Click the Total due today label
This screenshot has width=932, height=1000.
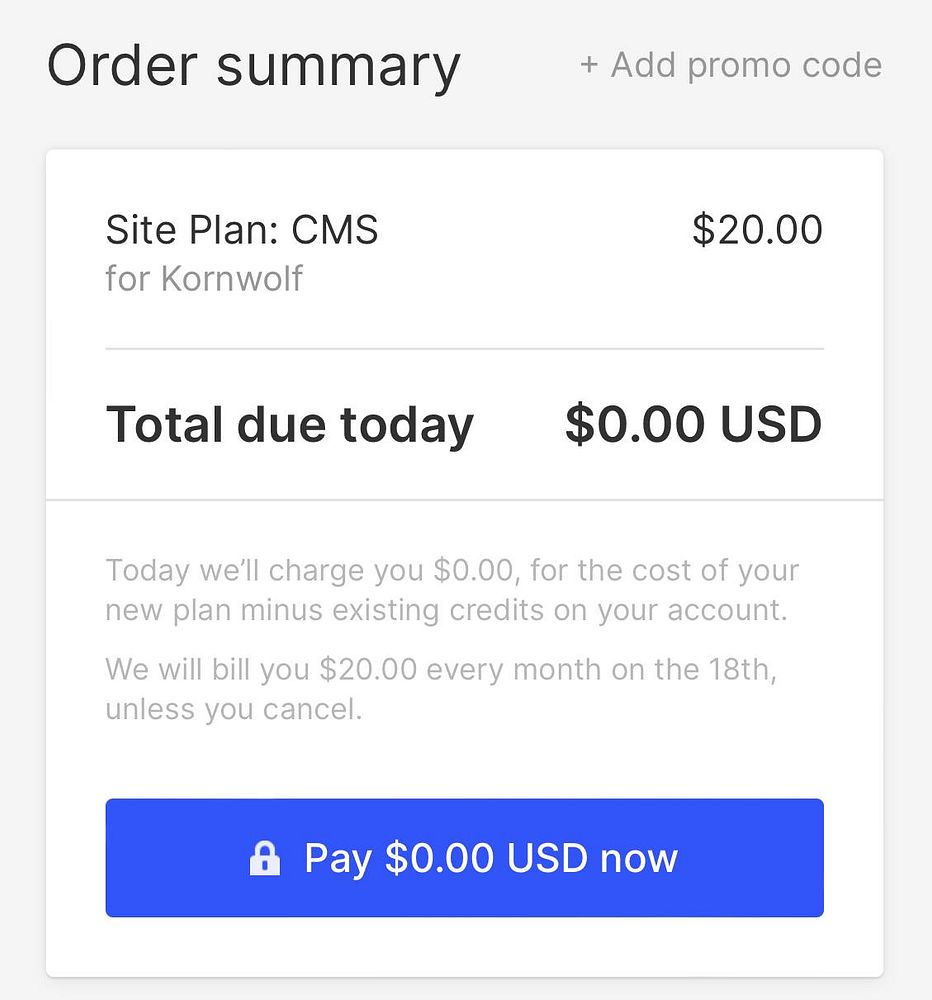click(x=289, y=424)
